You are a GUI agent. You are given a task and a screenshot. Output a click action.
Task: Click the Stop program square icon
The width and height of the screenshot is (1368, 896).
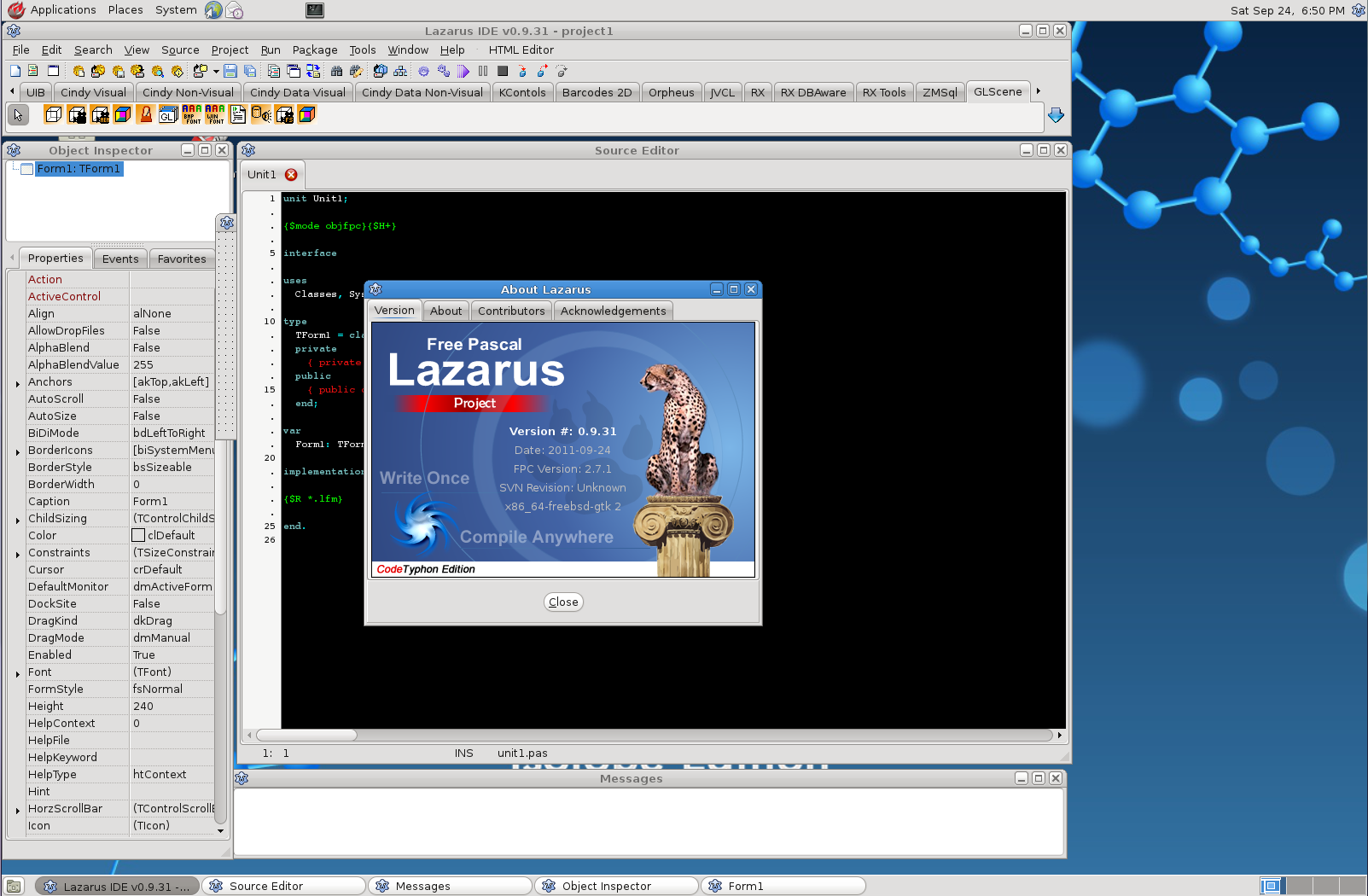point(503,71)
